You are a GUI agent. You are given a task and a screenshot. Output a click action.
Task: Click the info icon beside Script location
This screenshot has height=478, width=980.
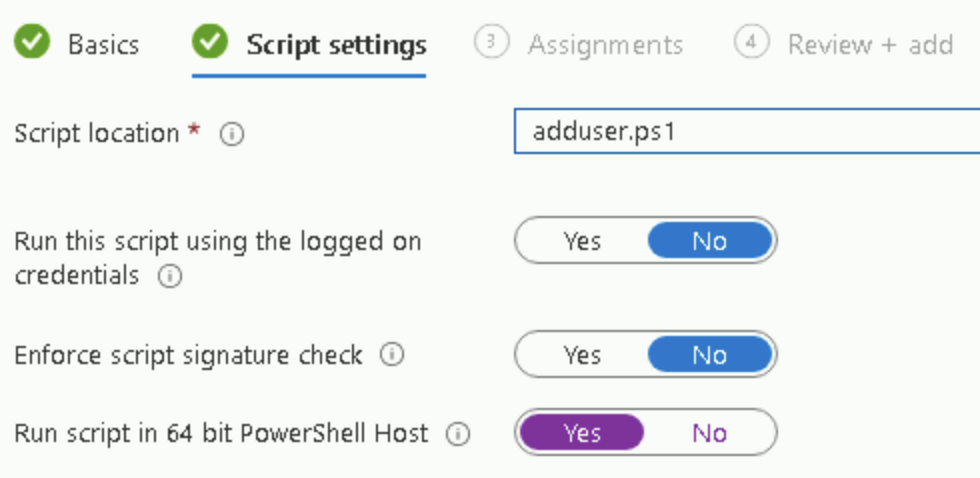point(231,134)
